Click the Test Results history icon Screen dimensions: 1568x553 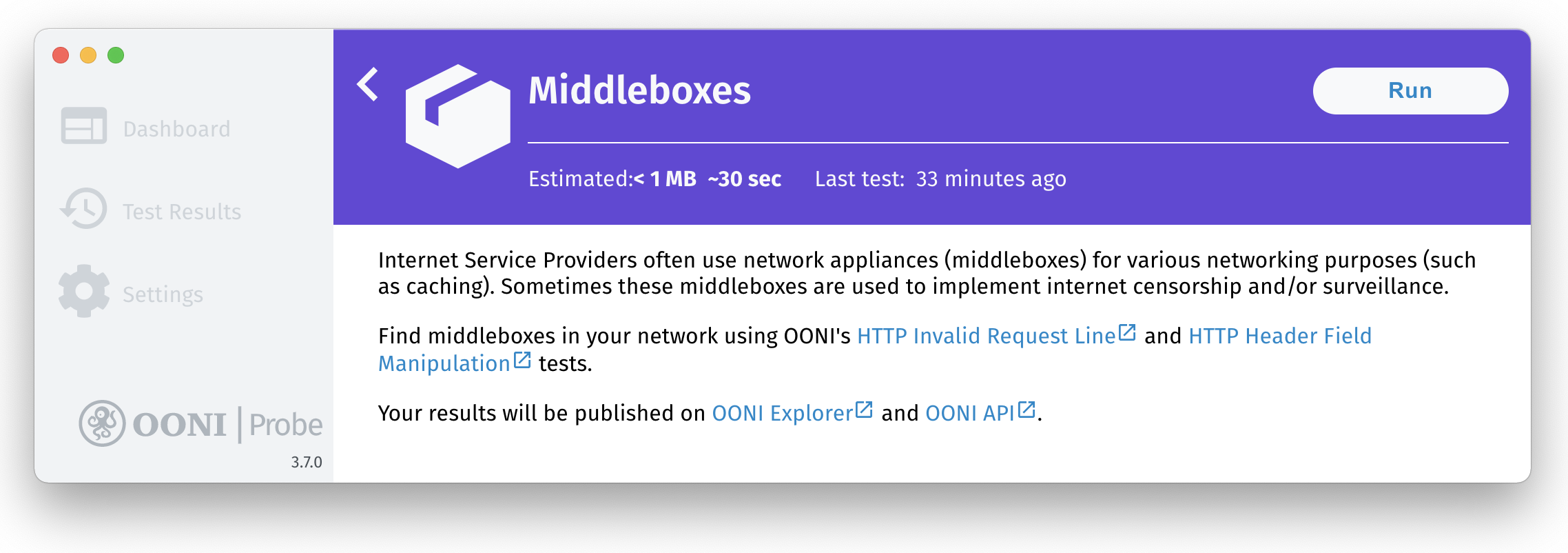84,209
